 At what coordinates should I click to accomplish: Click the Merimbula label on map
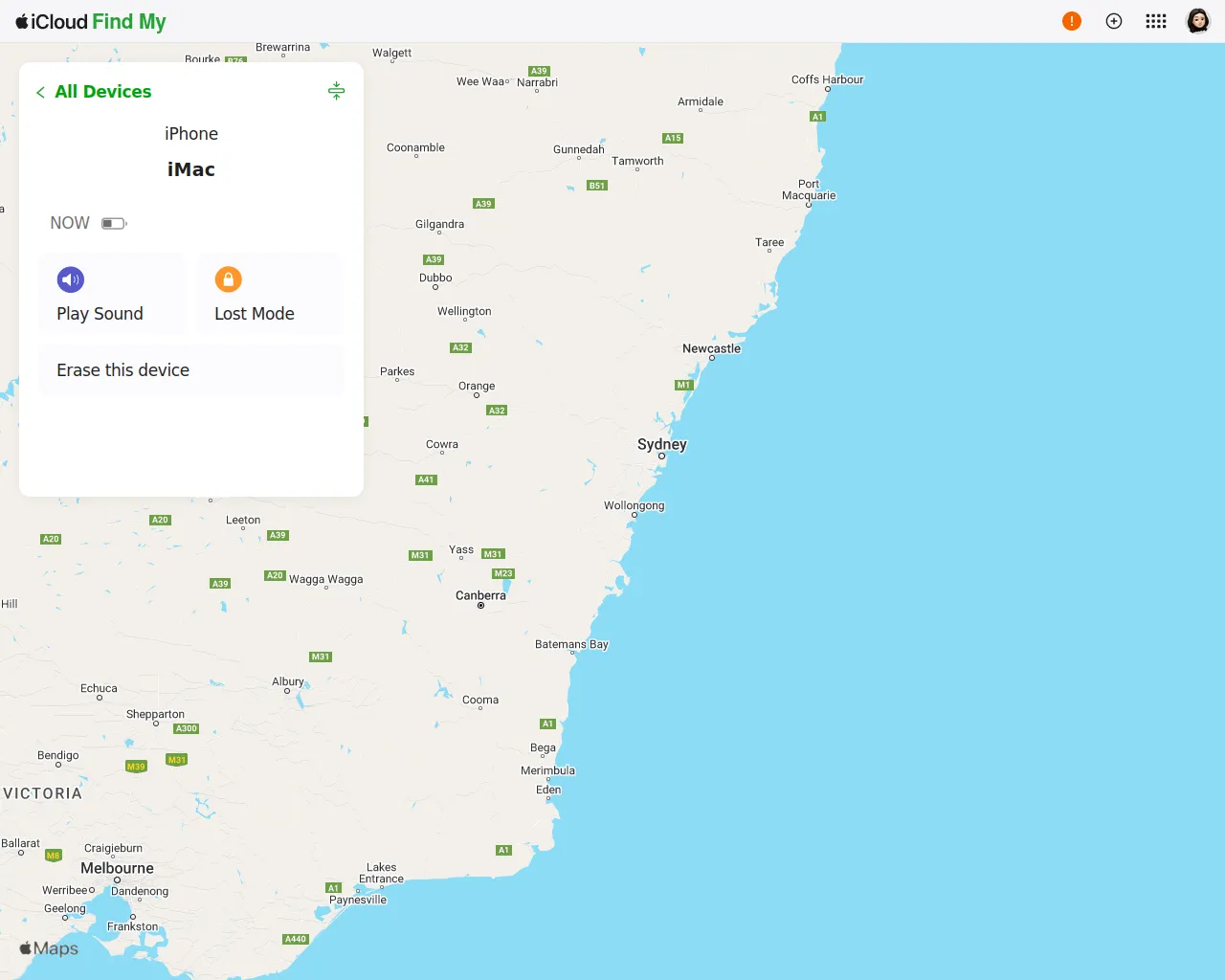click(547, 770)
